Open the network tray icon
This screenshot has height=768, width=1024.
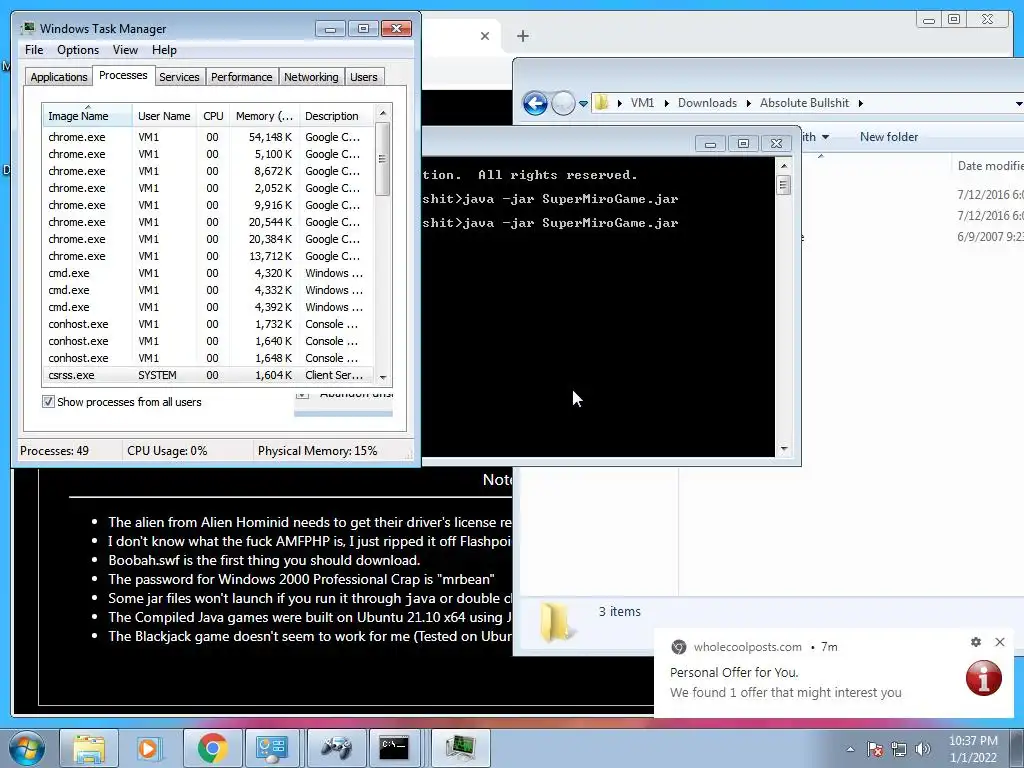point(899,749)
